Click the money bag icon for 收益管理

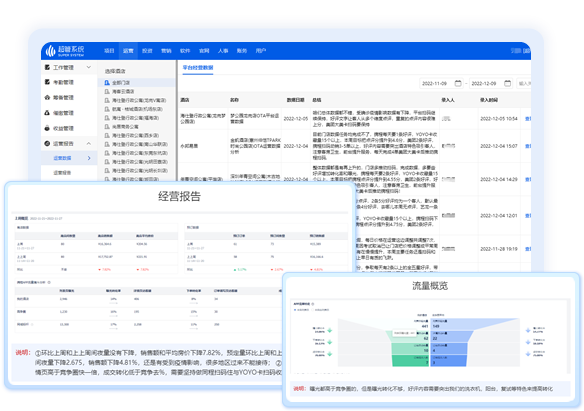point(47,128)
